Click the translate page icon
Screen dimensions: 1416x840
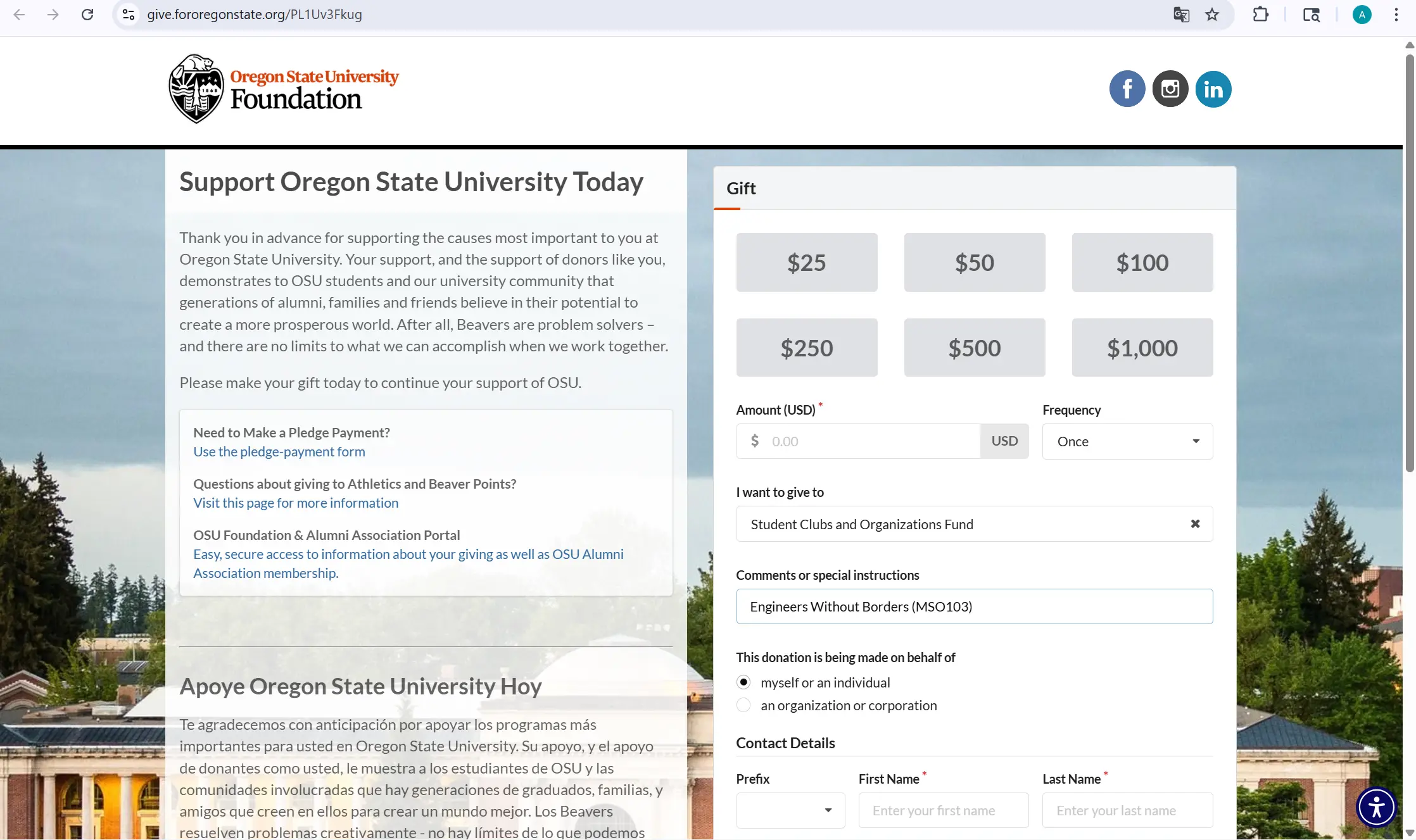click(1181, 15)
